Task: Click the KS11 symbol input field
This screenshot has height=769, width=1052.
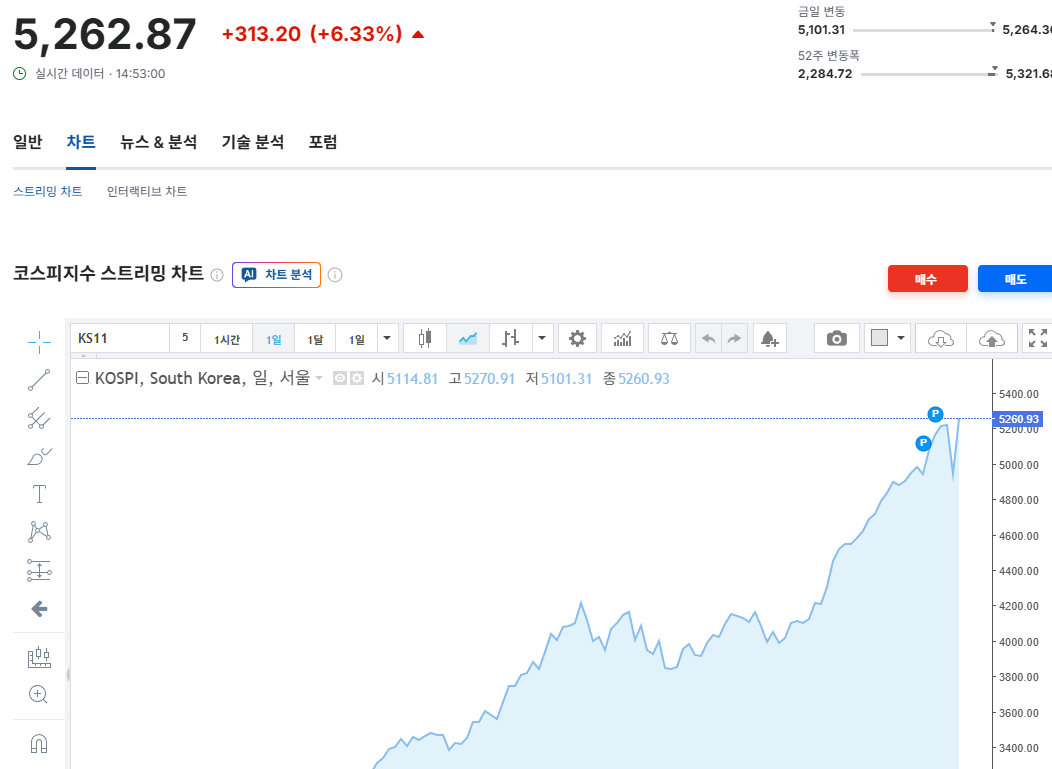Action: tap(120, 339)
